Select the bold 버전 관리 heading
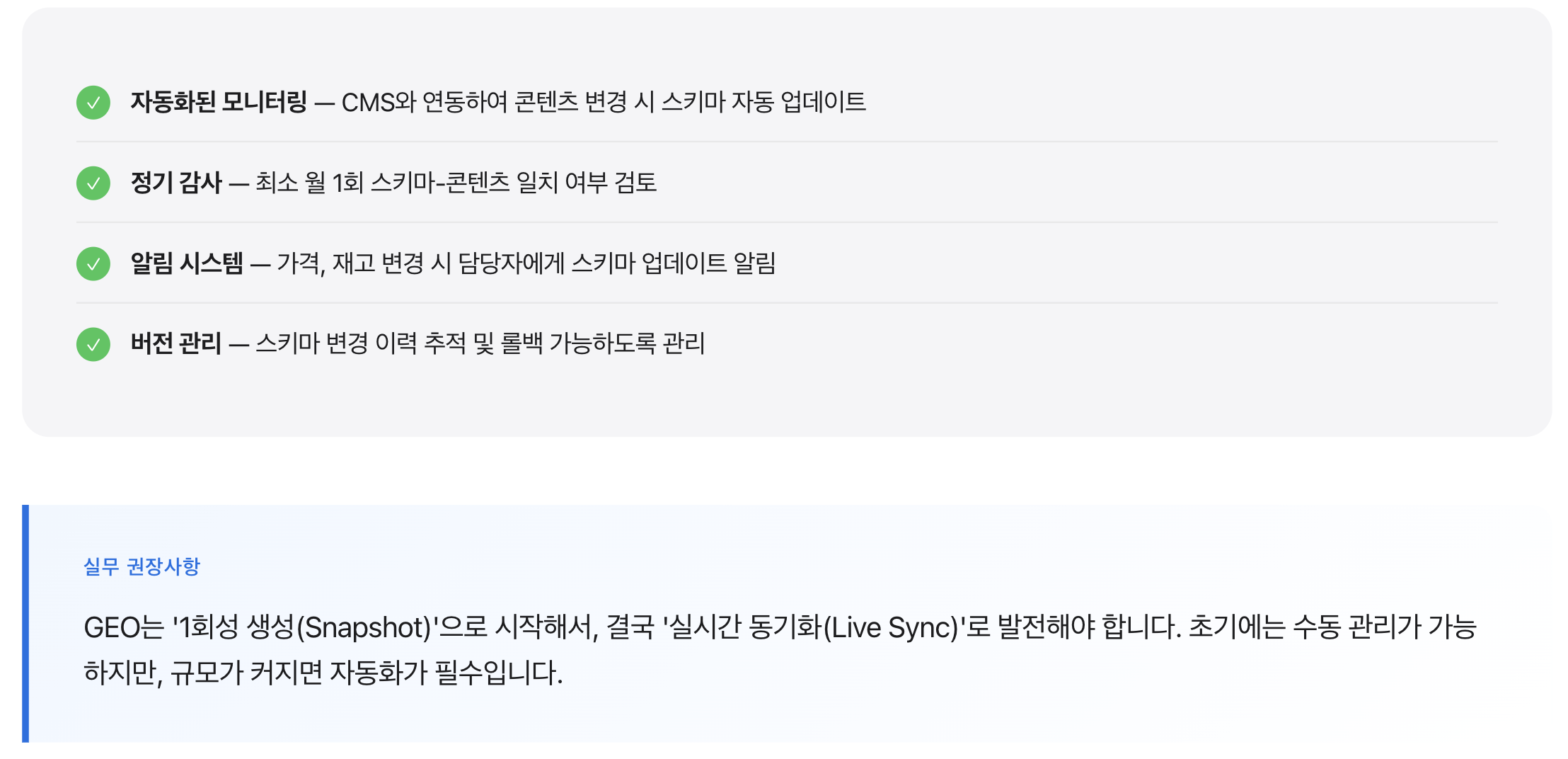Screen dimensions: 1568x759 tap(176, 344)
